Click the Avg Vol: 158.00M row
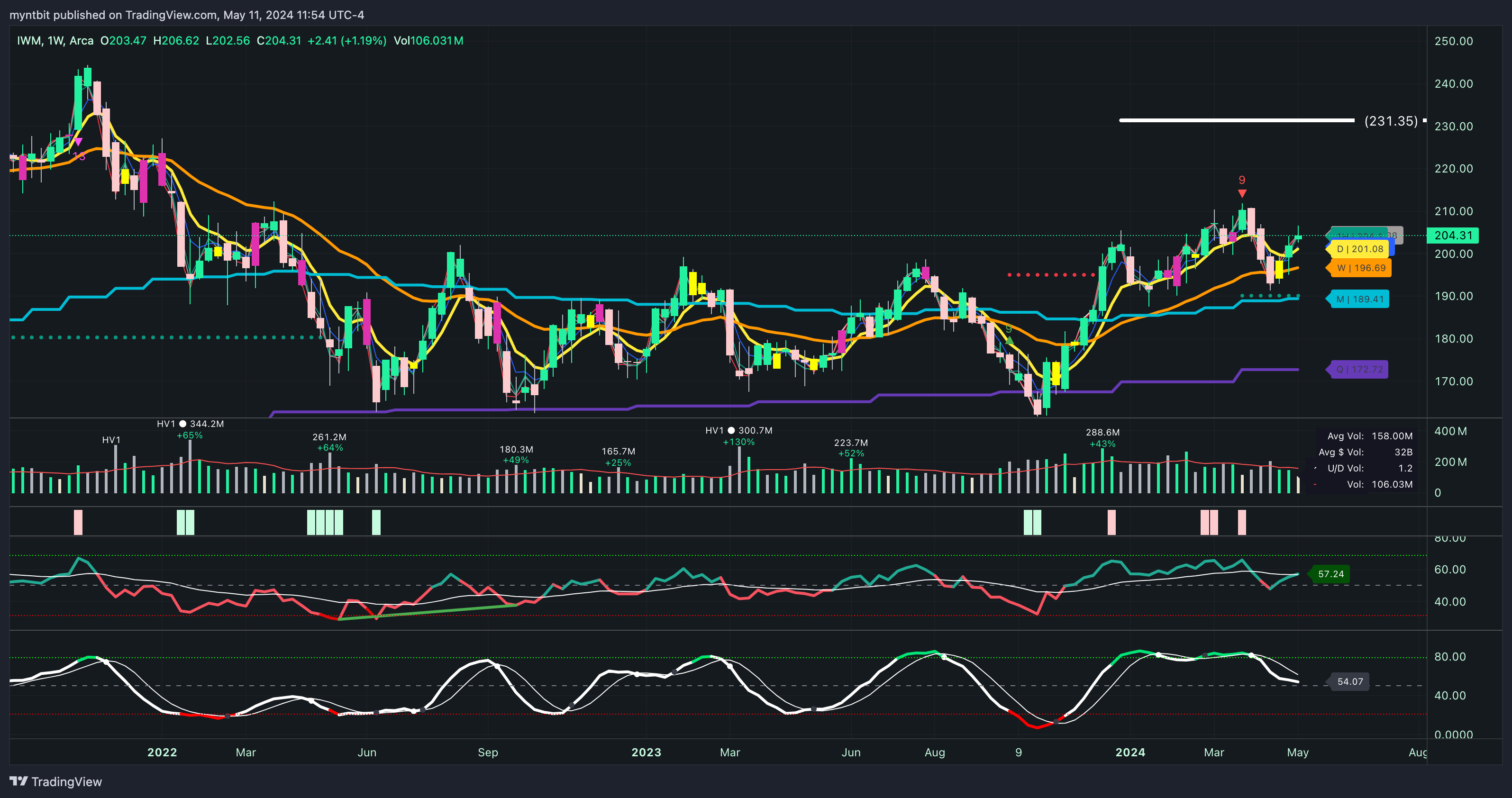Image resolution: width=1512 pixels, height=798 pixels. click(x=1370, y=436)
